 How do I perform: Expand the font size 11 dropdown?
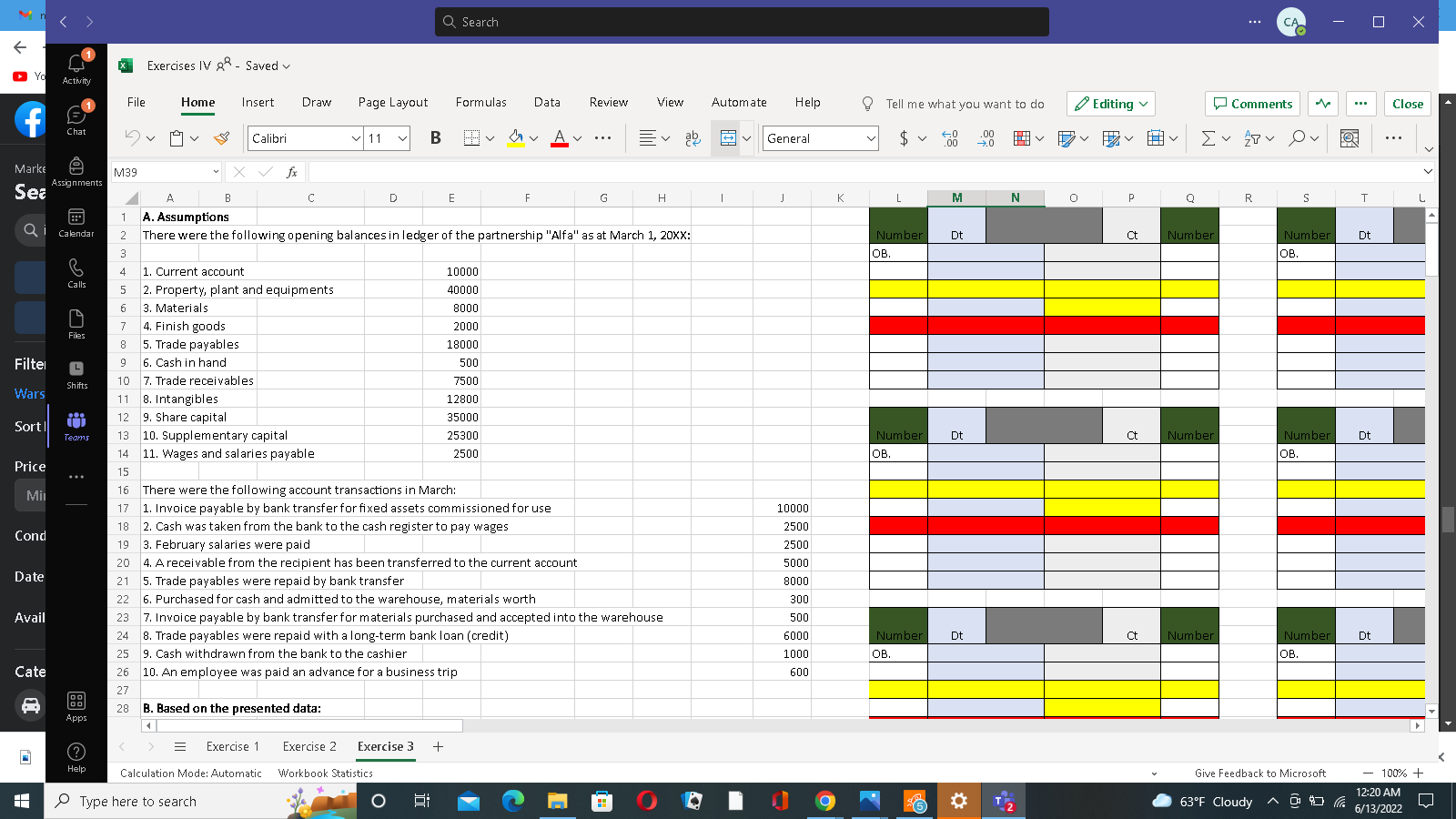(x=402, y=138)
